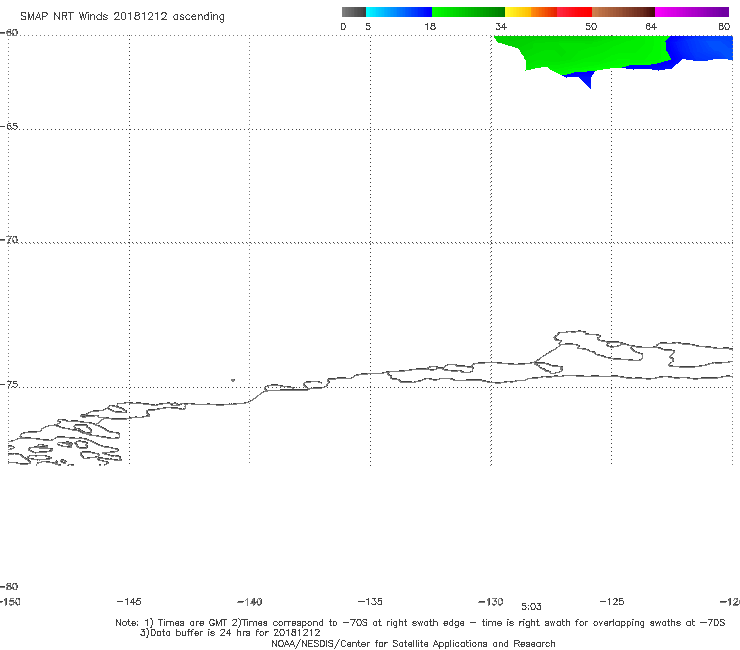Click the longitude label '-135'
The width and height of the screenshot is (740, 650).
[370, 601]
